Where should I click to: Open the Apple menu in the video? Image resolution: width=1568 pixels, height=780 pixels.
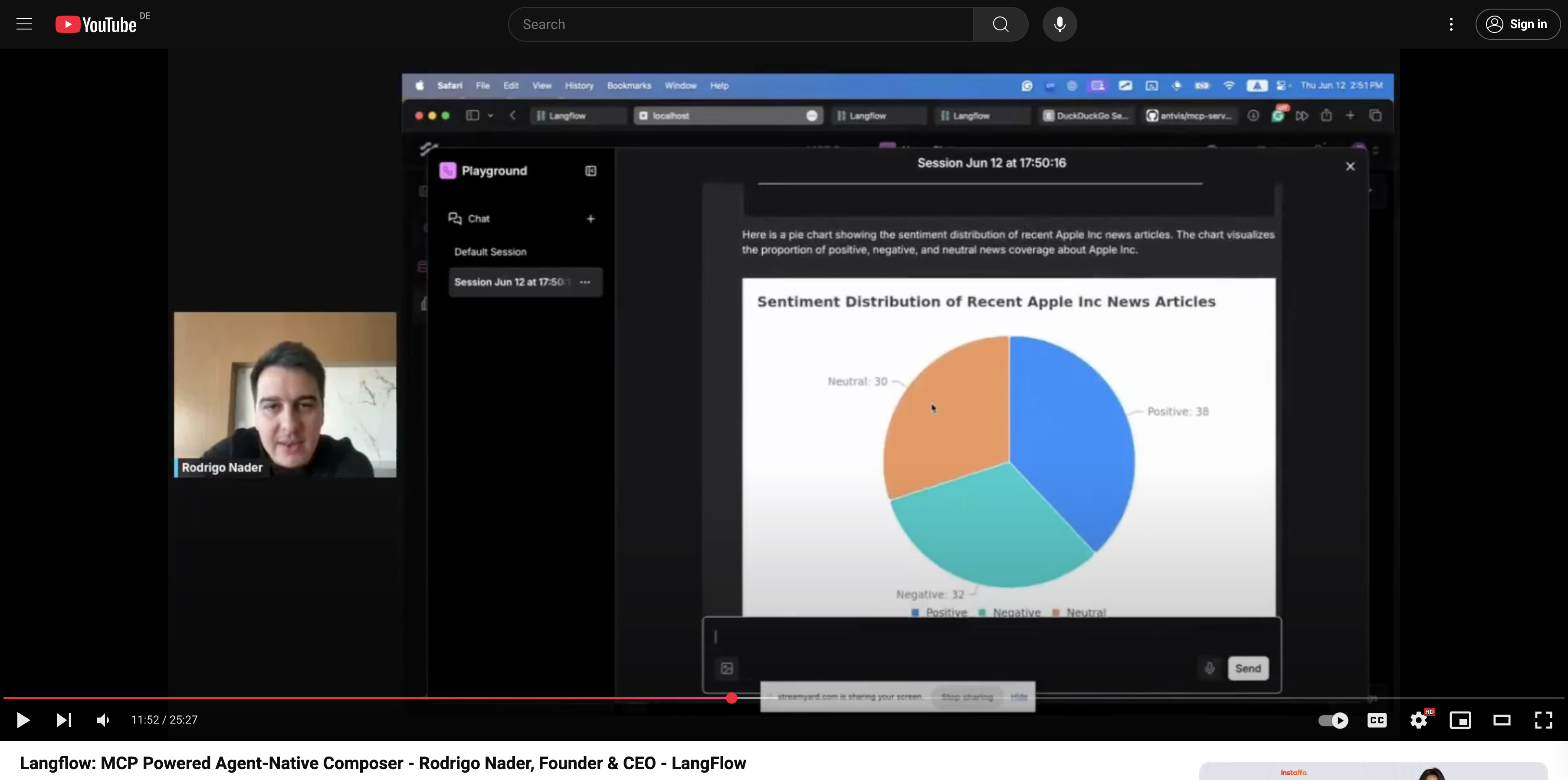coord(420,85)
